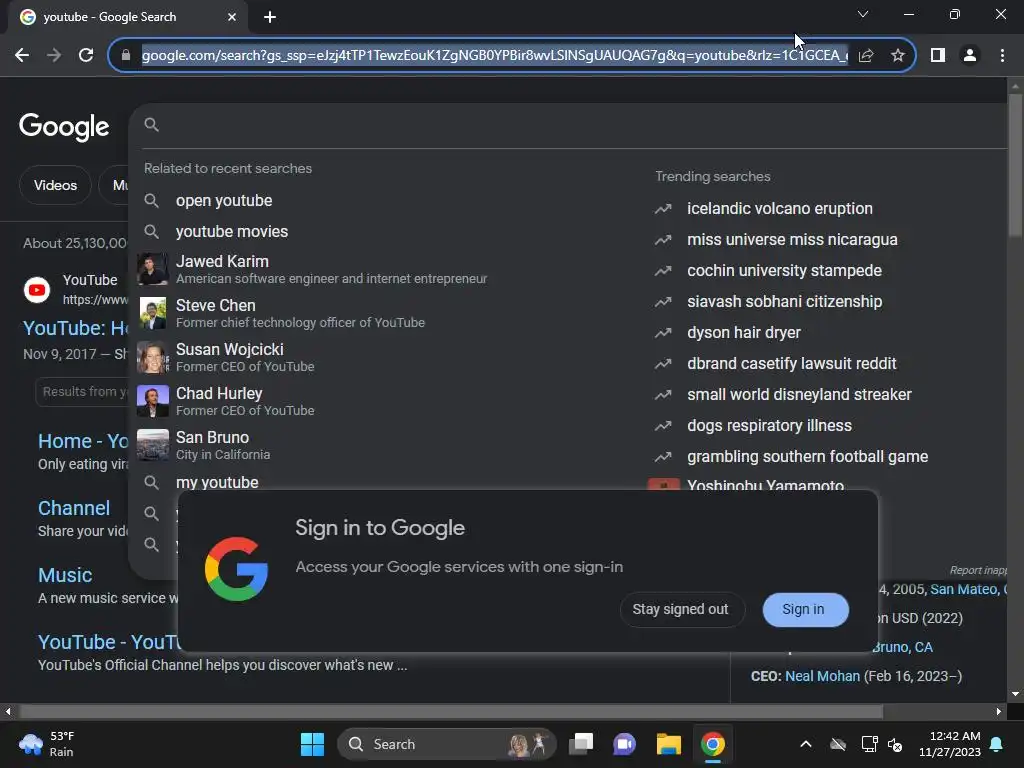The width and height of the screenshot is (1024, 768).
Task: Close the youtube - Google Search tab
Action: [x=232, y=17]
